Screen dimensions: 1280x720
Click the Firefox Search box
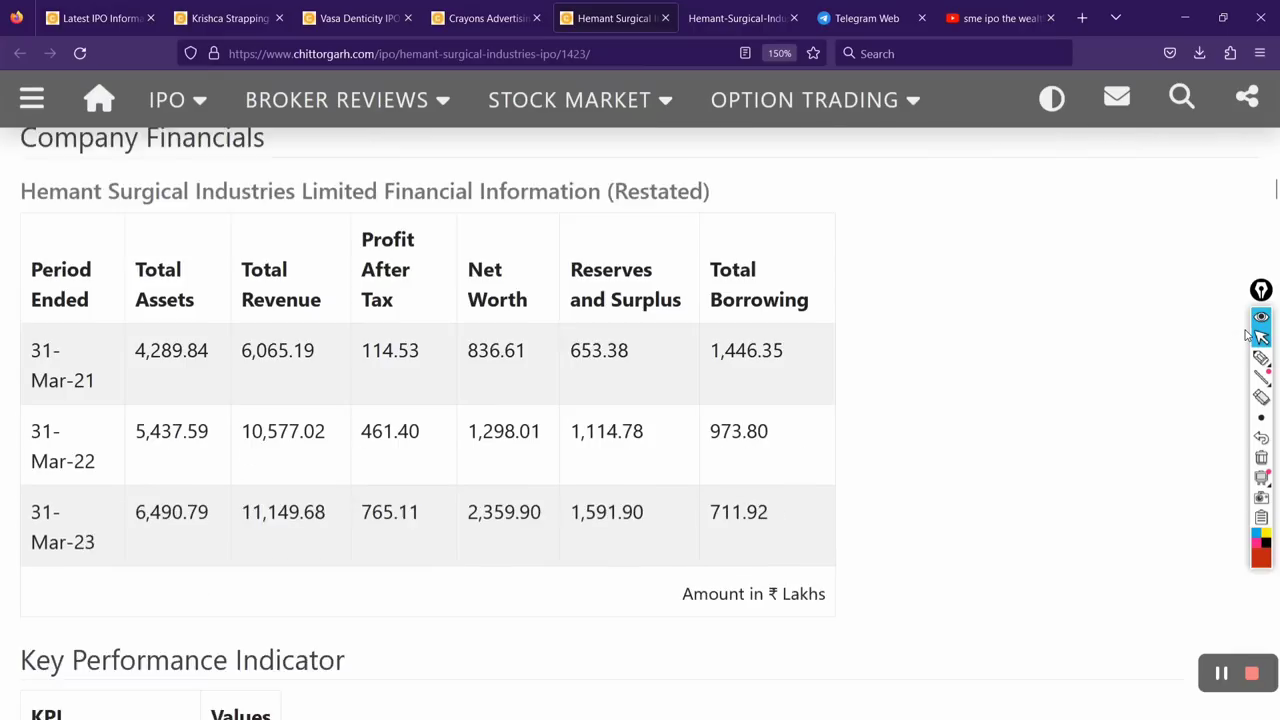pos(952,53)
